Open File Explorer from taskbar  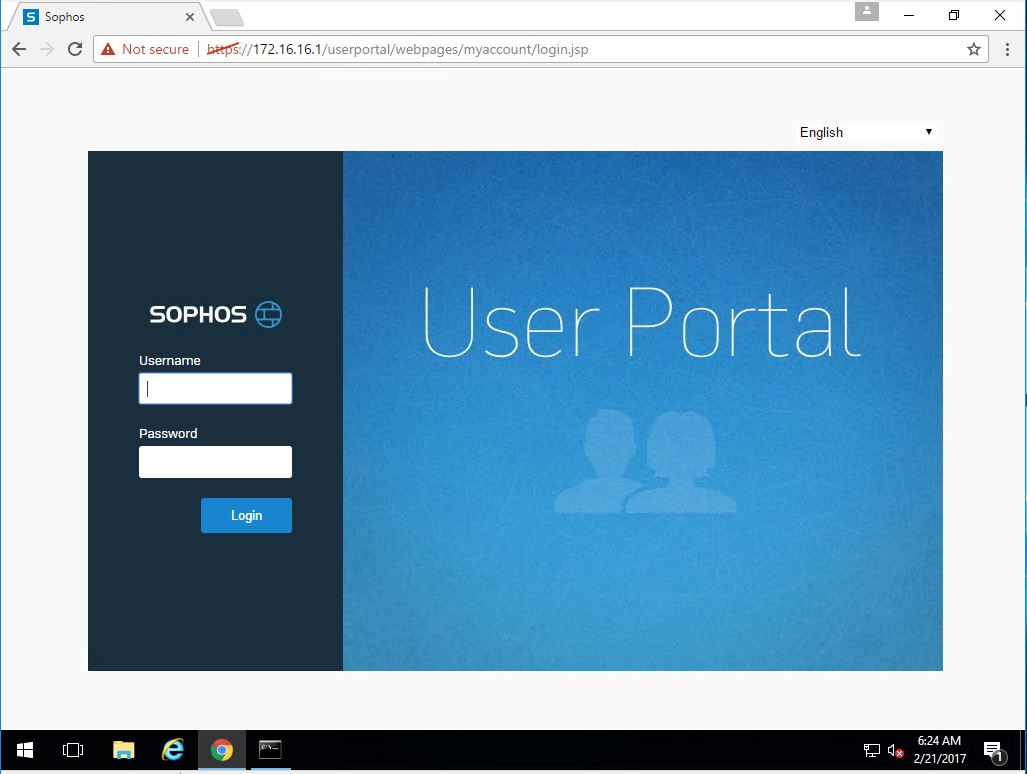pos(123,750)
